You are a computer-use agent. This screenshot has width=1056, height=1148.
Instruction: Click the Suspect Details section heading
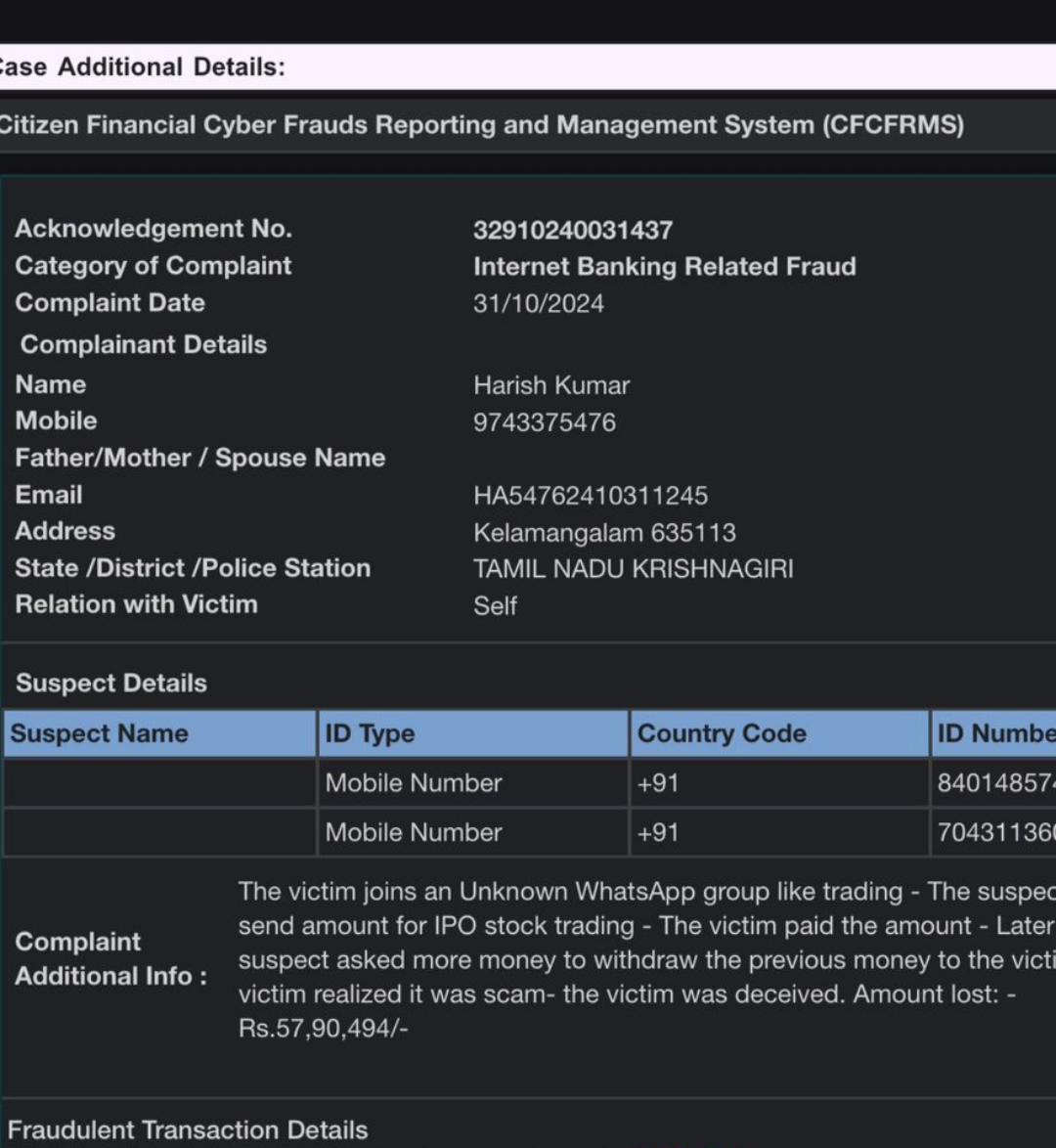(x=110, y=684)
